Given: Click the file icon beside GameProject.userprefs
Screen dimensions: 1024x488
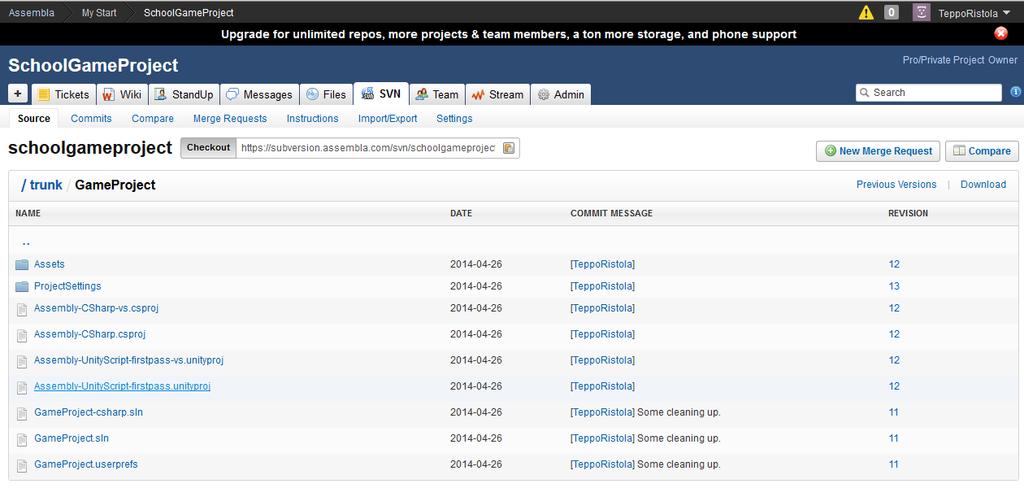Looking at the screenshot, I should (22, 466).
